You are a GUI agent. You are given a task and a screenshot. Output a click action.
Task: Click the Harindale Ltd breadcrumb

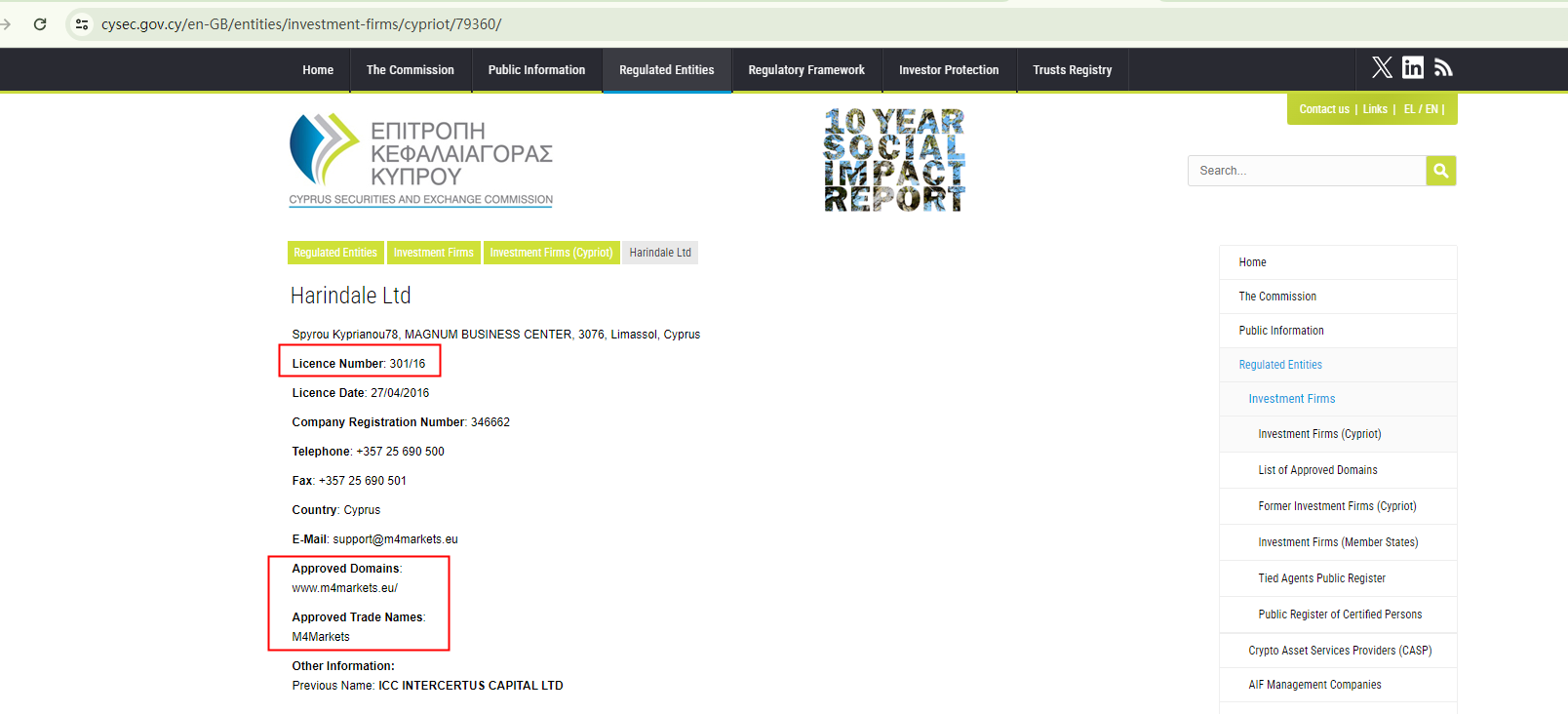tap(660, 253)
